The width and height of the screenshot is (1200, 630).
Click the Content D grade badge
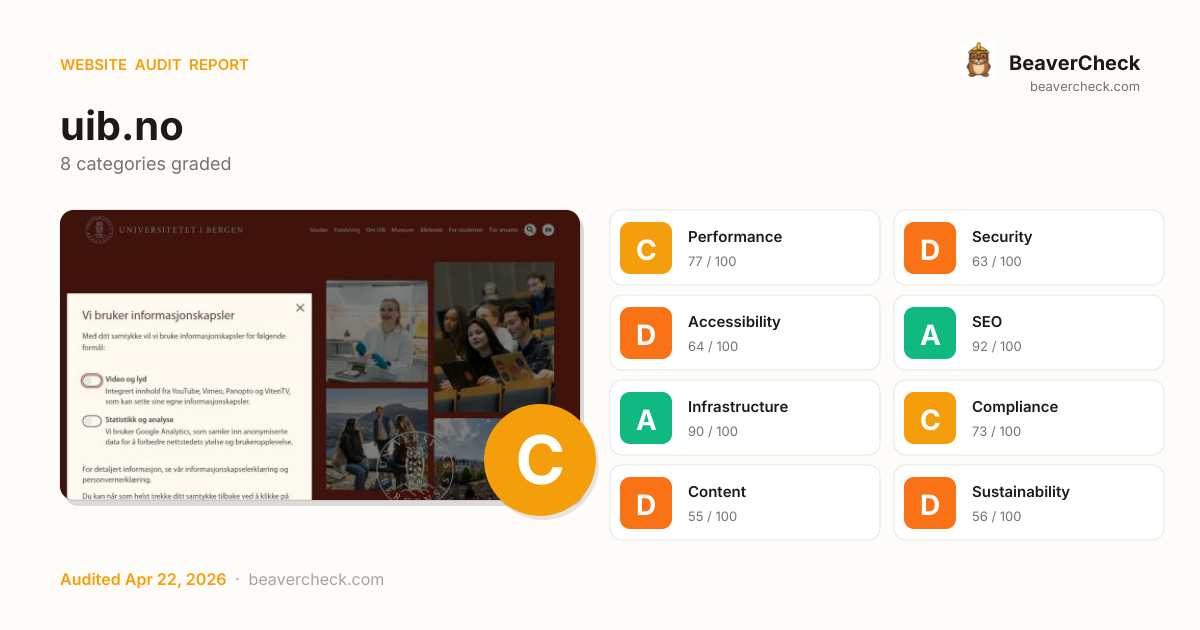pos(646,503)
